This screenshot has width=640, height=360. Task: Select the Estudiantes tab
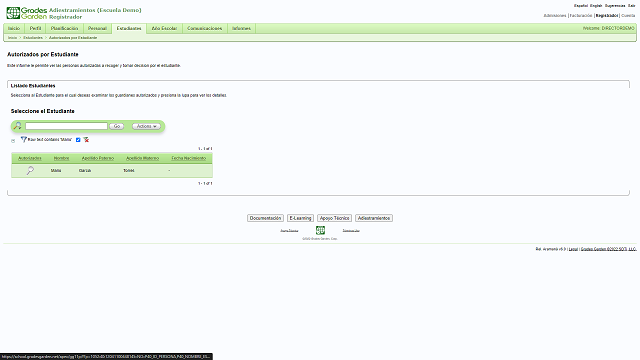pyautogui.click(x=129, y=29)
